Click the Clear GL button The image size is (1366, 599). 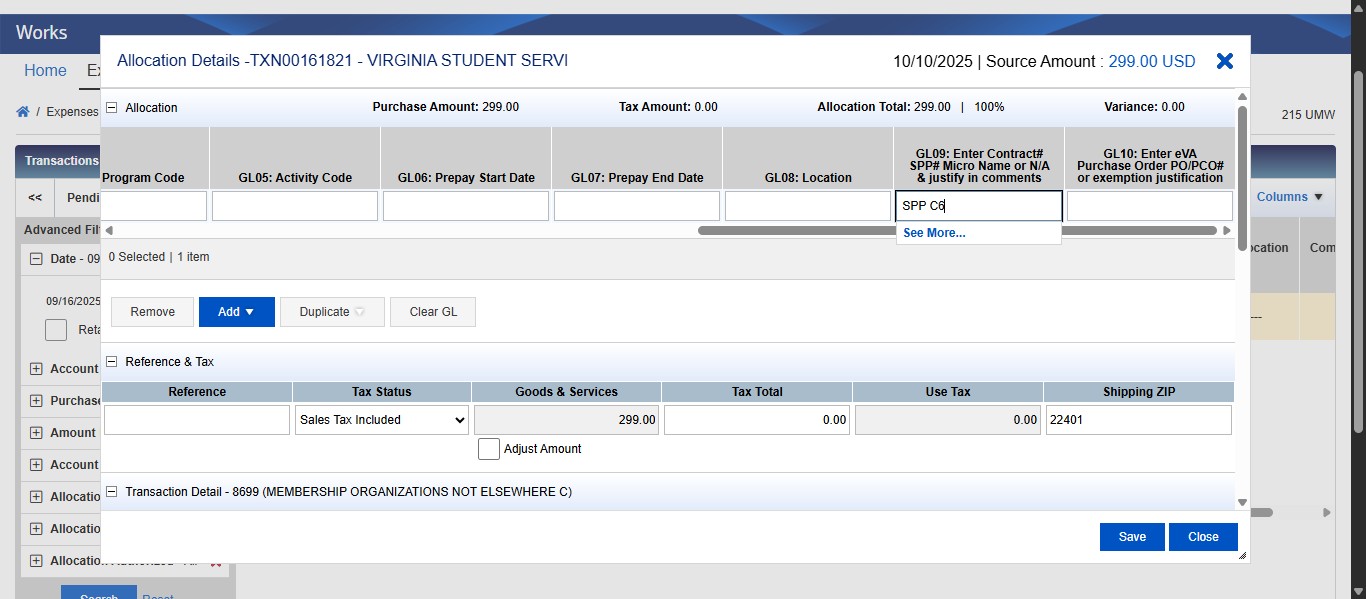(x=433, y=312)
